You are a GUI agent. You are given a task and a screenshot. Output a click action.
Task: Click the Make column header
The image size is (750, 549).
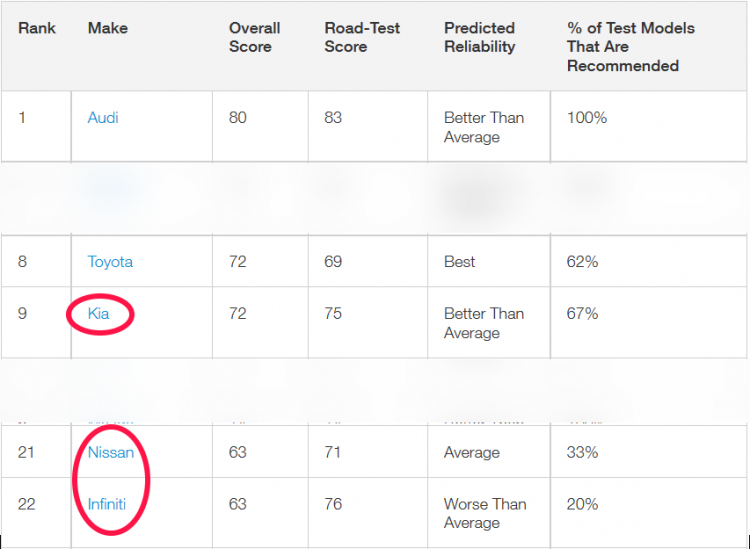coord(108,28)
